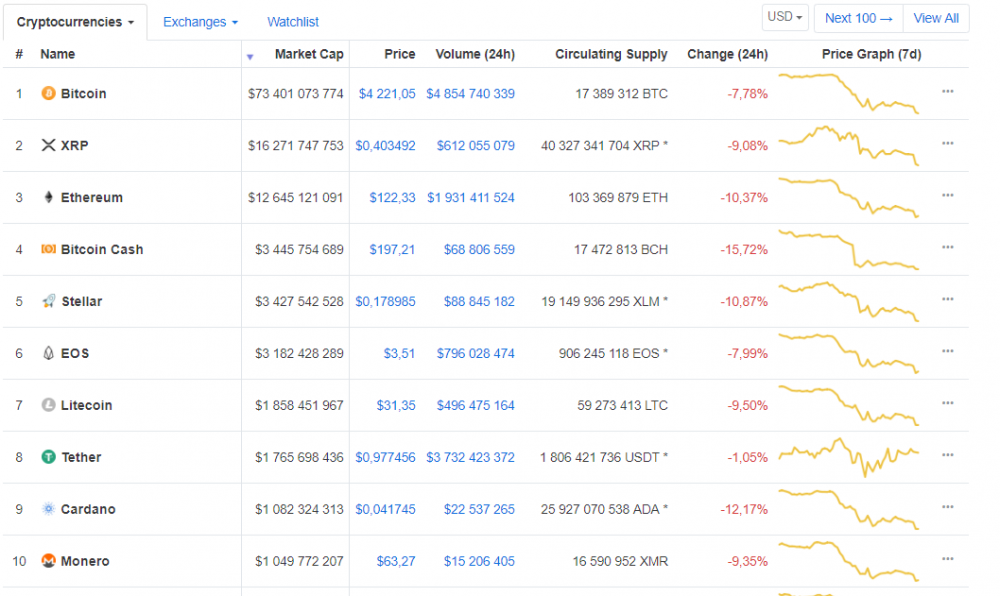Open the Tether name link
1000x596 pixels.
(81, 457)
